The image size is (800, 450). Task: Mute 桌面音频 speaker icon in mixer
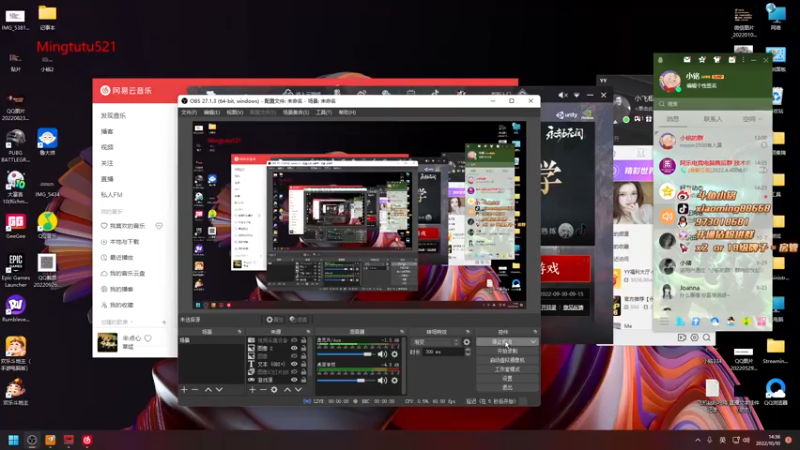(x=382, y=380)
